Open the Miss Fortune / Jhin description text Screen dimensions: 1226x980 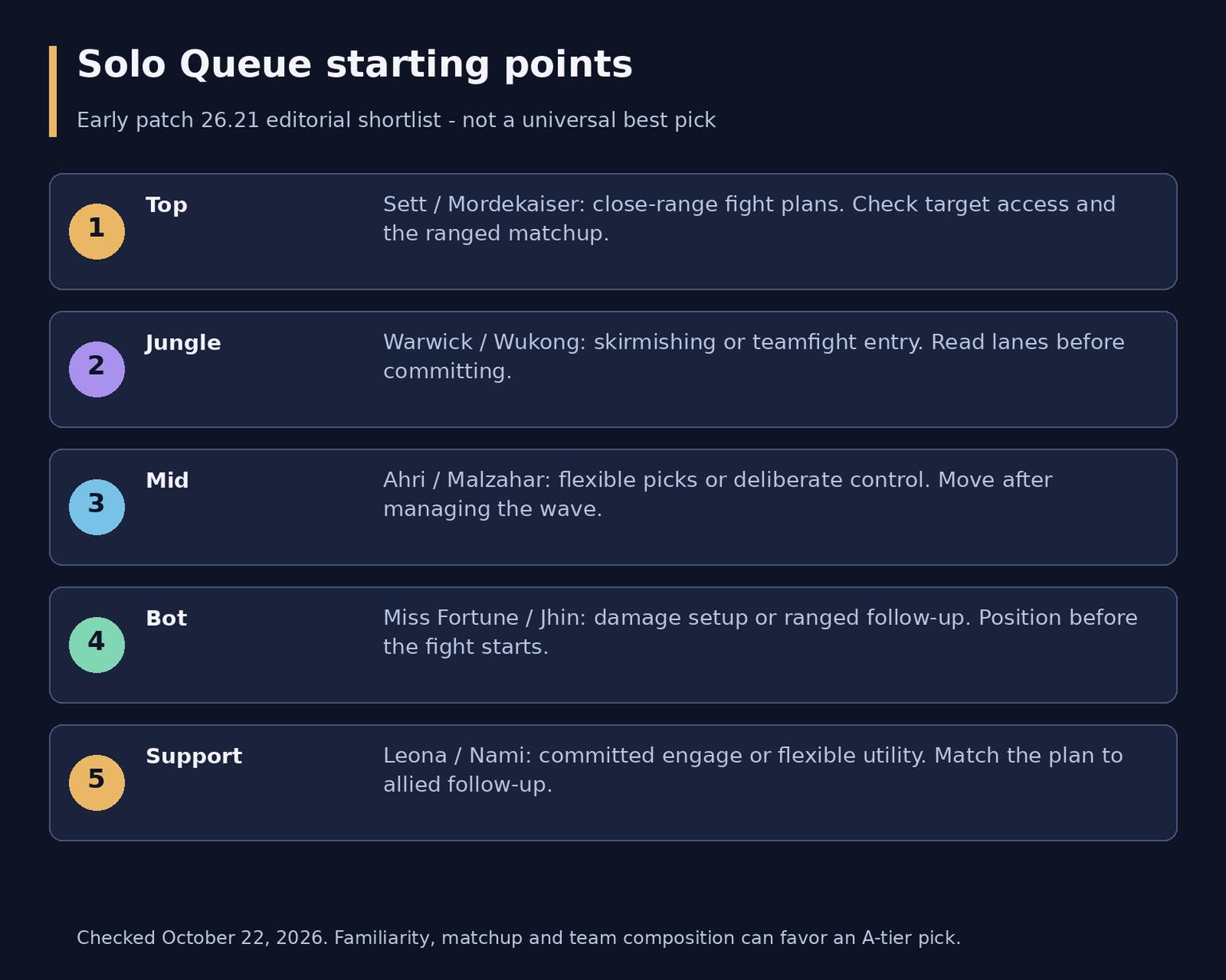[x=761, y=632]
